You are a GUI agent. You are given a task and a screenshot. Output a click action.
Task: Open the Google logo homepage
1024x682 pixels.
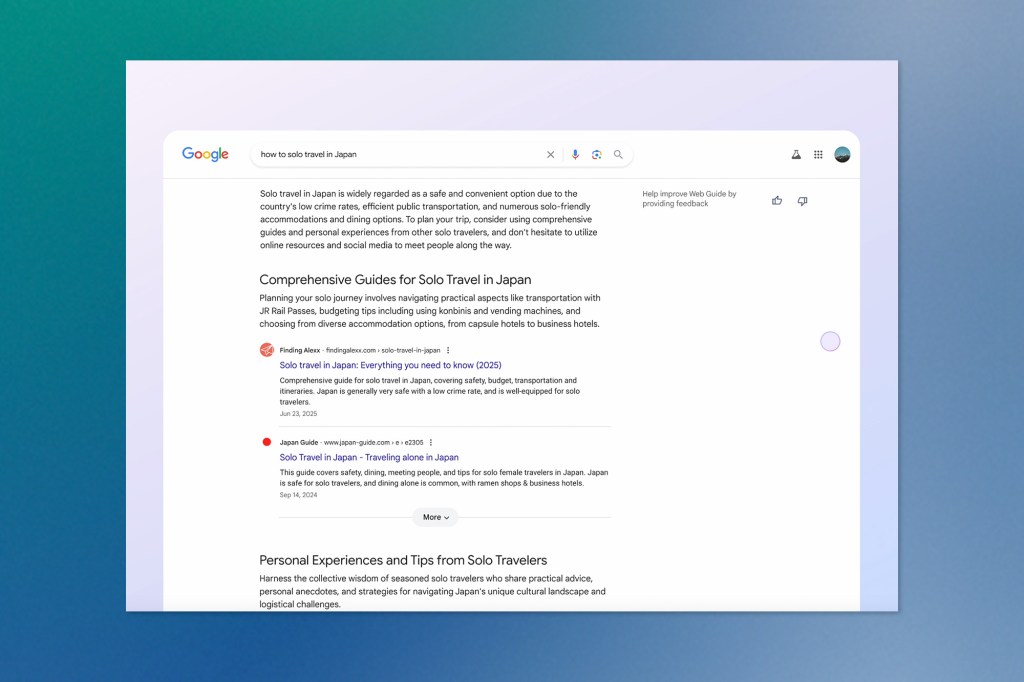[205, 154]
